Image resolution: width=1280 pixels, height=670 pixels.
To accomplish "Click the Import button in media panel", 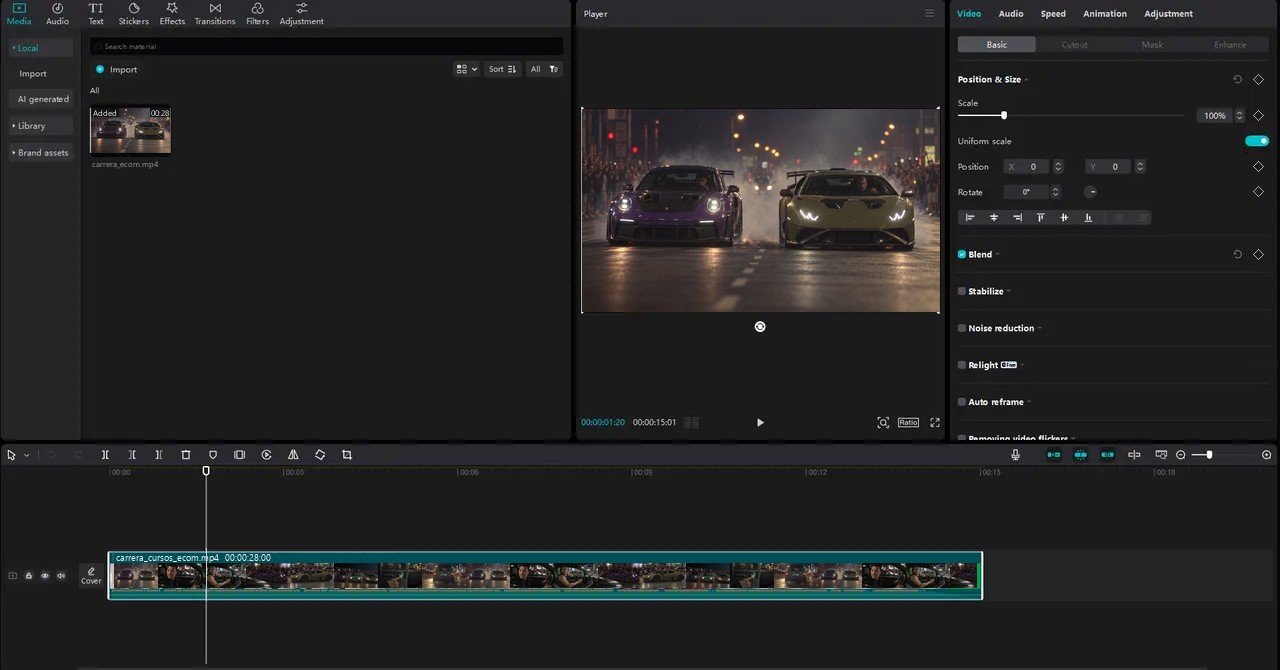I will [x=116, y=70].
